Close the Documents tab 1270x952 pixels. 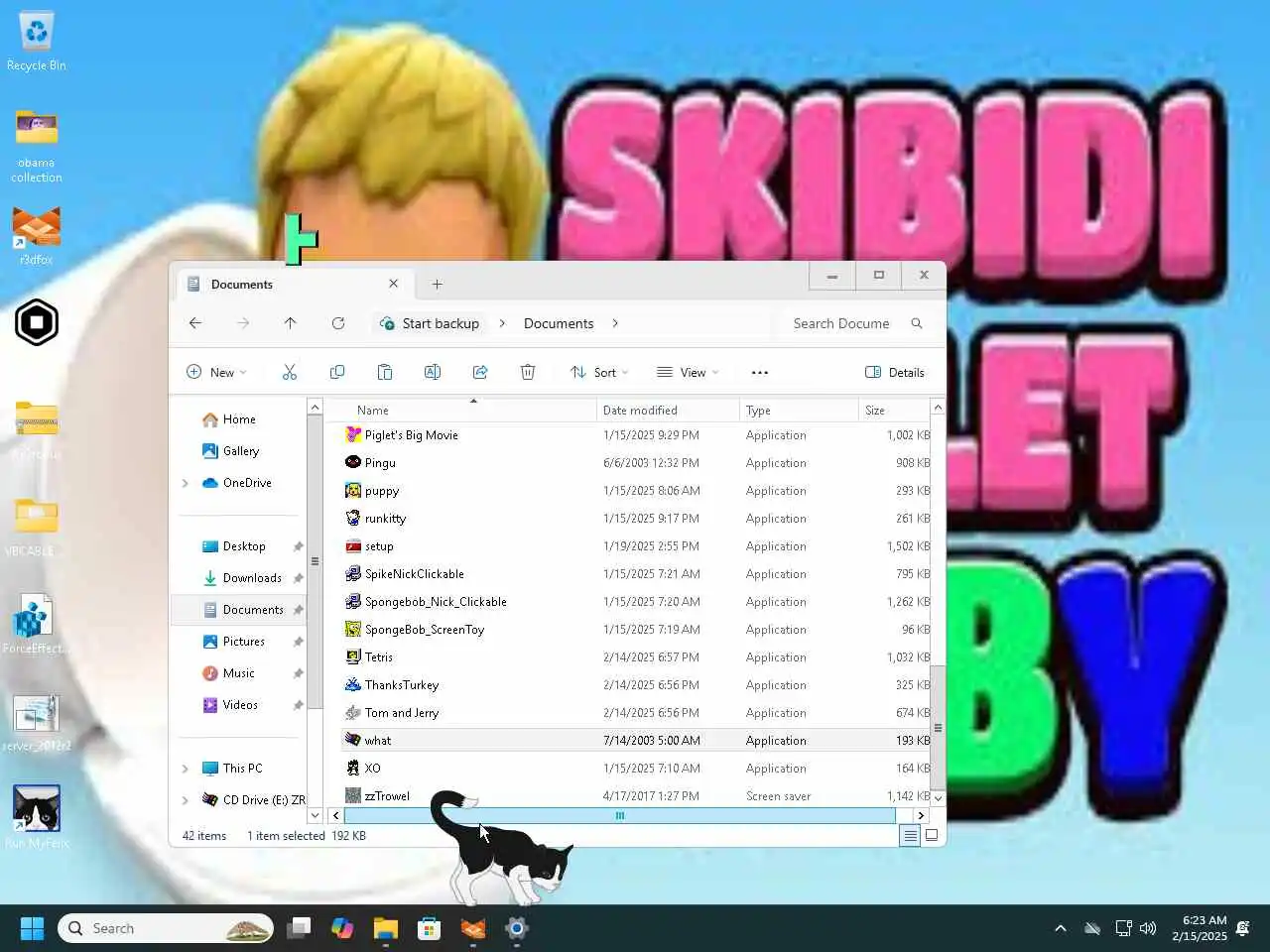click(x=393, y=284)
